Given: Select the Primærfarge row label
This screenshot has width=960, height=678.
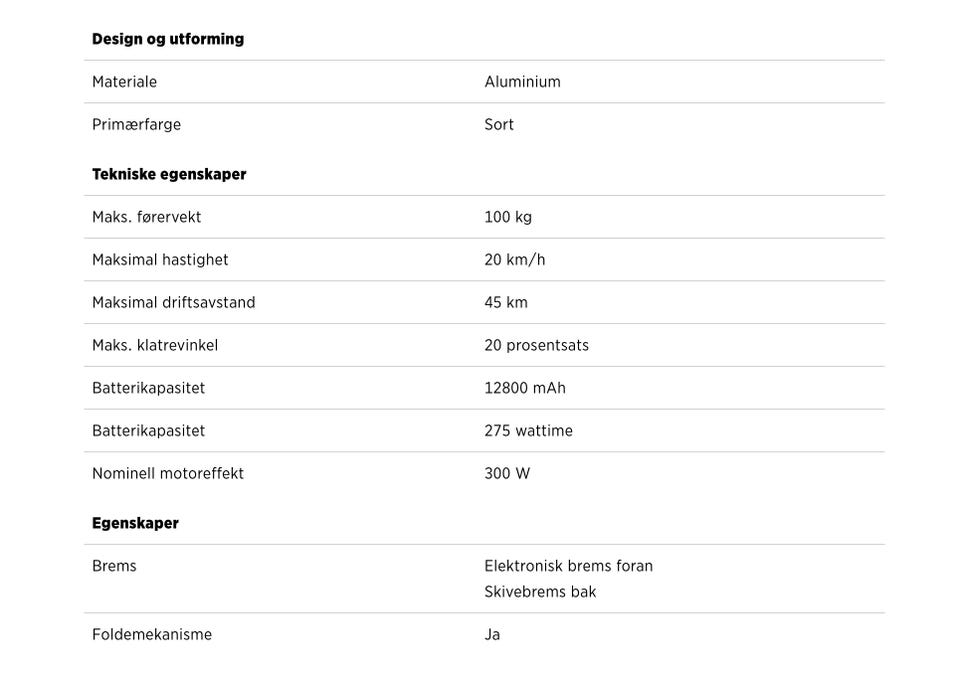Looking at the screenshot, I should pyautogui.click(x=137, y=124).
